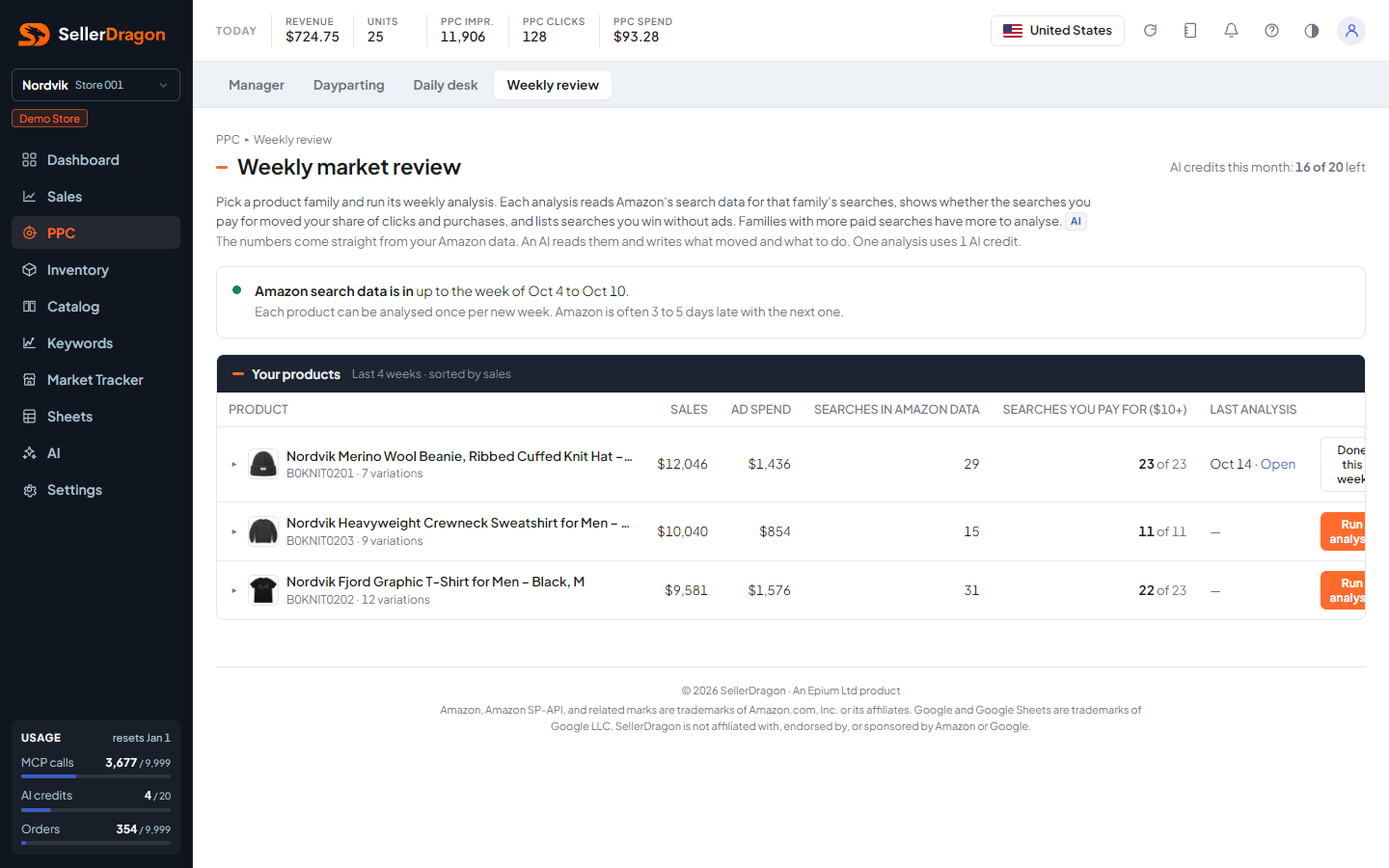The width and height of the screenshot is (1389, 868).
Task: Run analysis for the Crewneck Sweatshirt
Action: pos(1344,531)
